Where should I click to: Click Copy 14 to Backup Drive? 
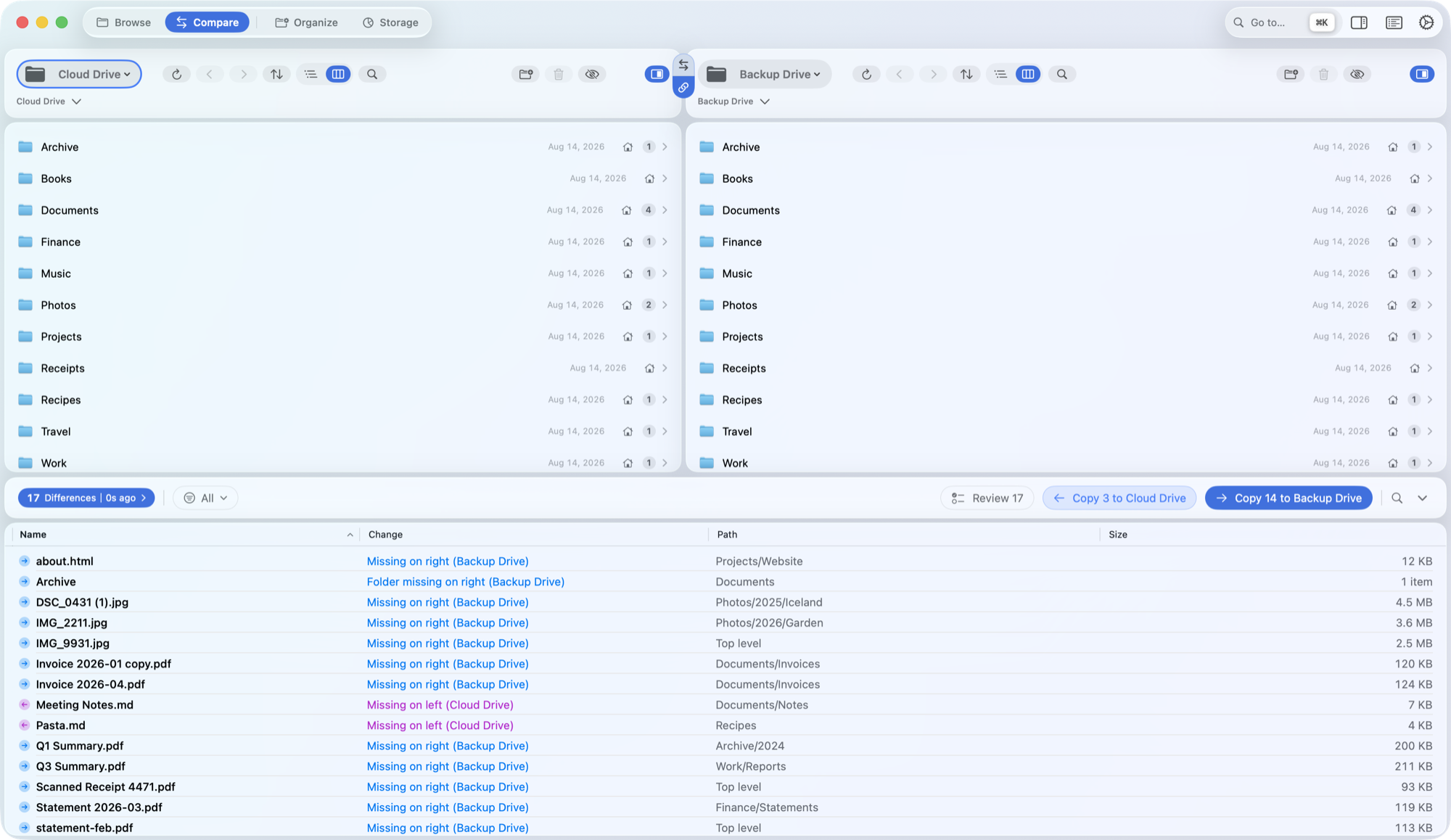[x=1288, y=498]
